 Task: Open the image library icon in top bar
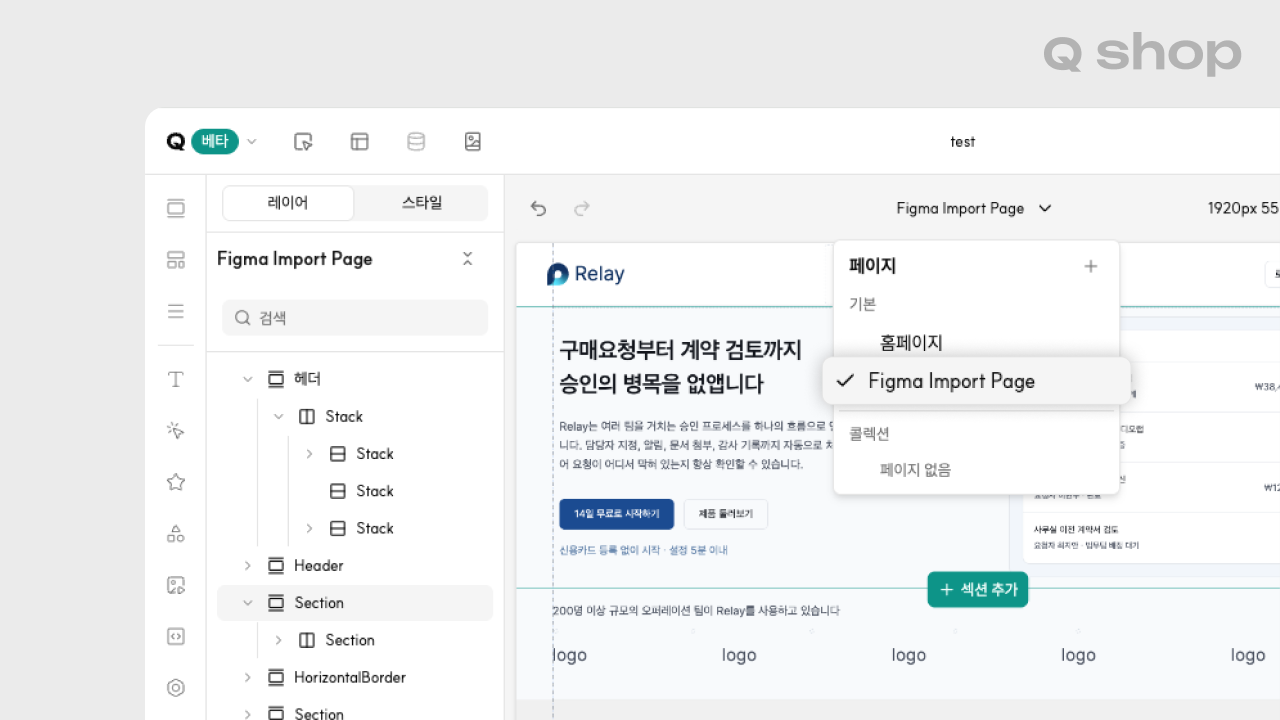(473, 142)
